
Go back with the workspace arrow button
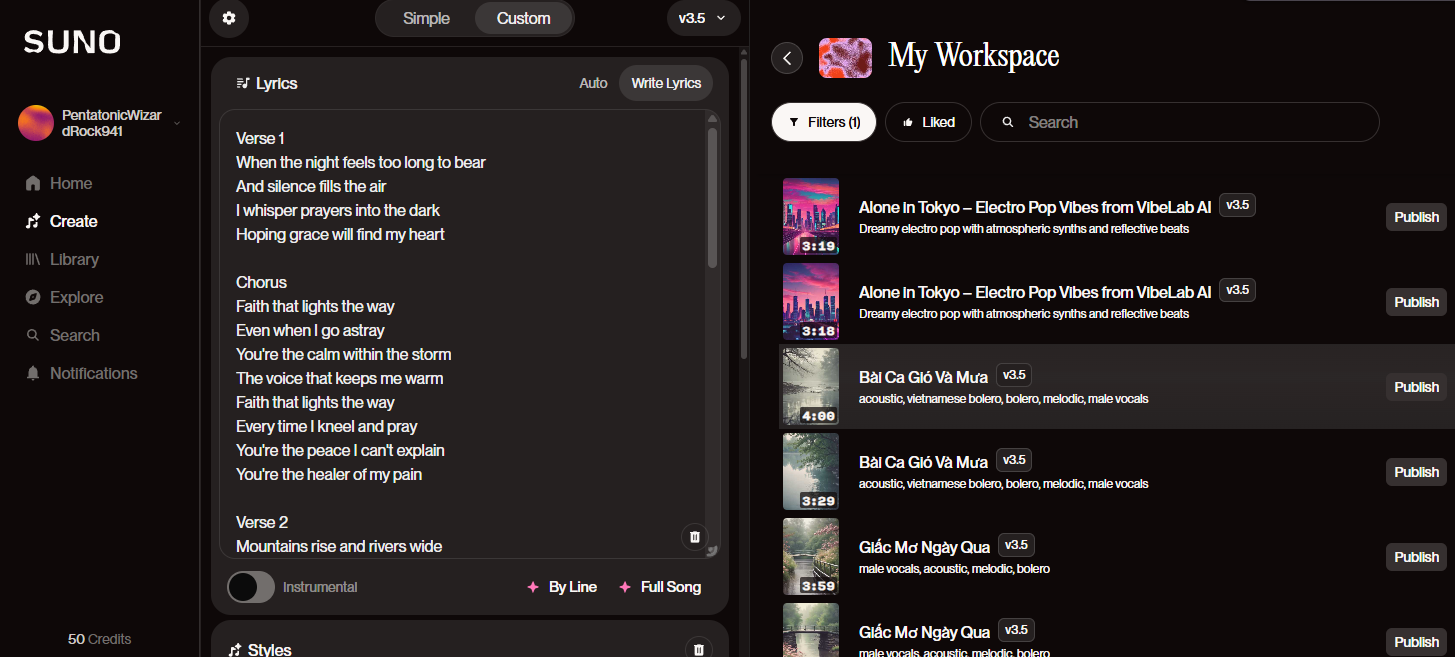point(787,58)
